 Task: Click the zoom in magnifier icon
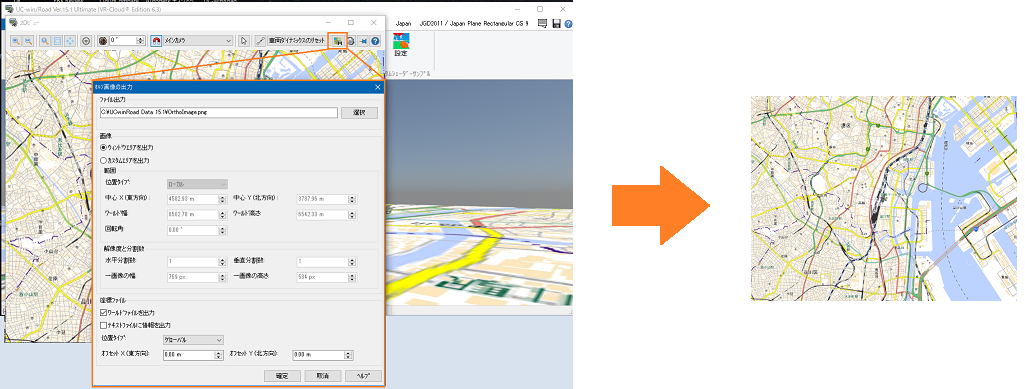point(16,41)
